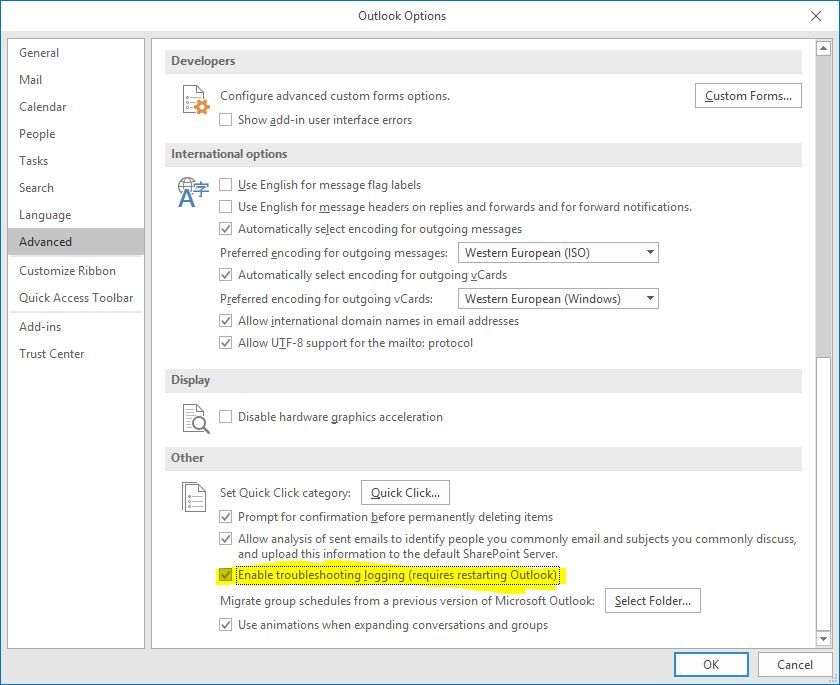840x685 pixels.
Task: Click the Quick Click button
Action: (405, 493)
